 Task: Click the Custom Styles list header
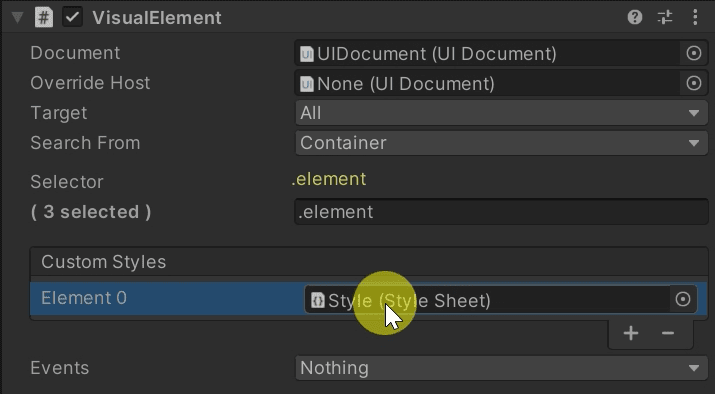point(369,262)
